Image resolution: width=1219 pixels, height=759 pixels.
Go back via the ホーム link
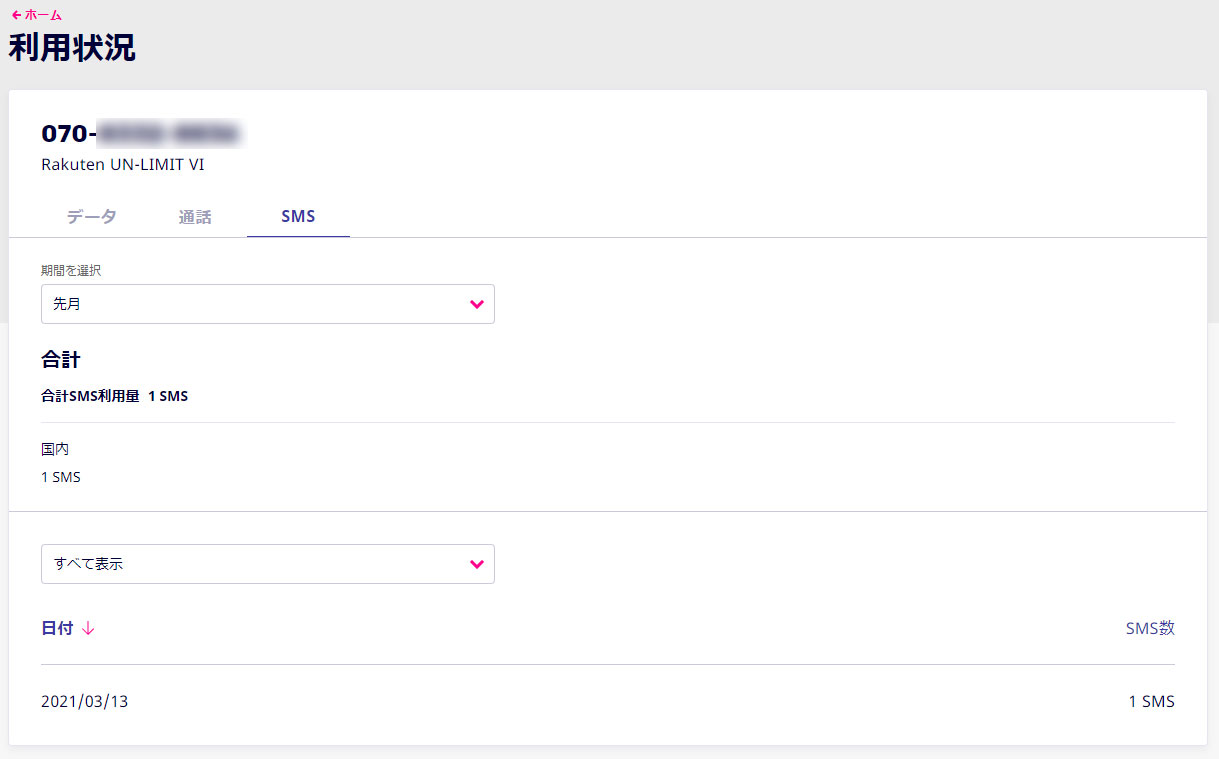click(36, 15)
